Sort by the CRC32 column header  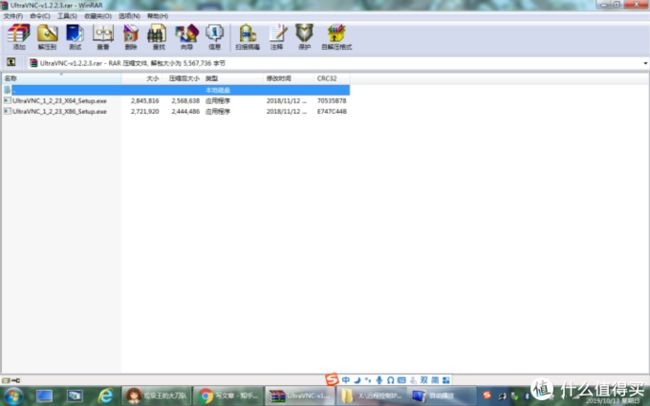(x=332, y=78)
